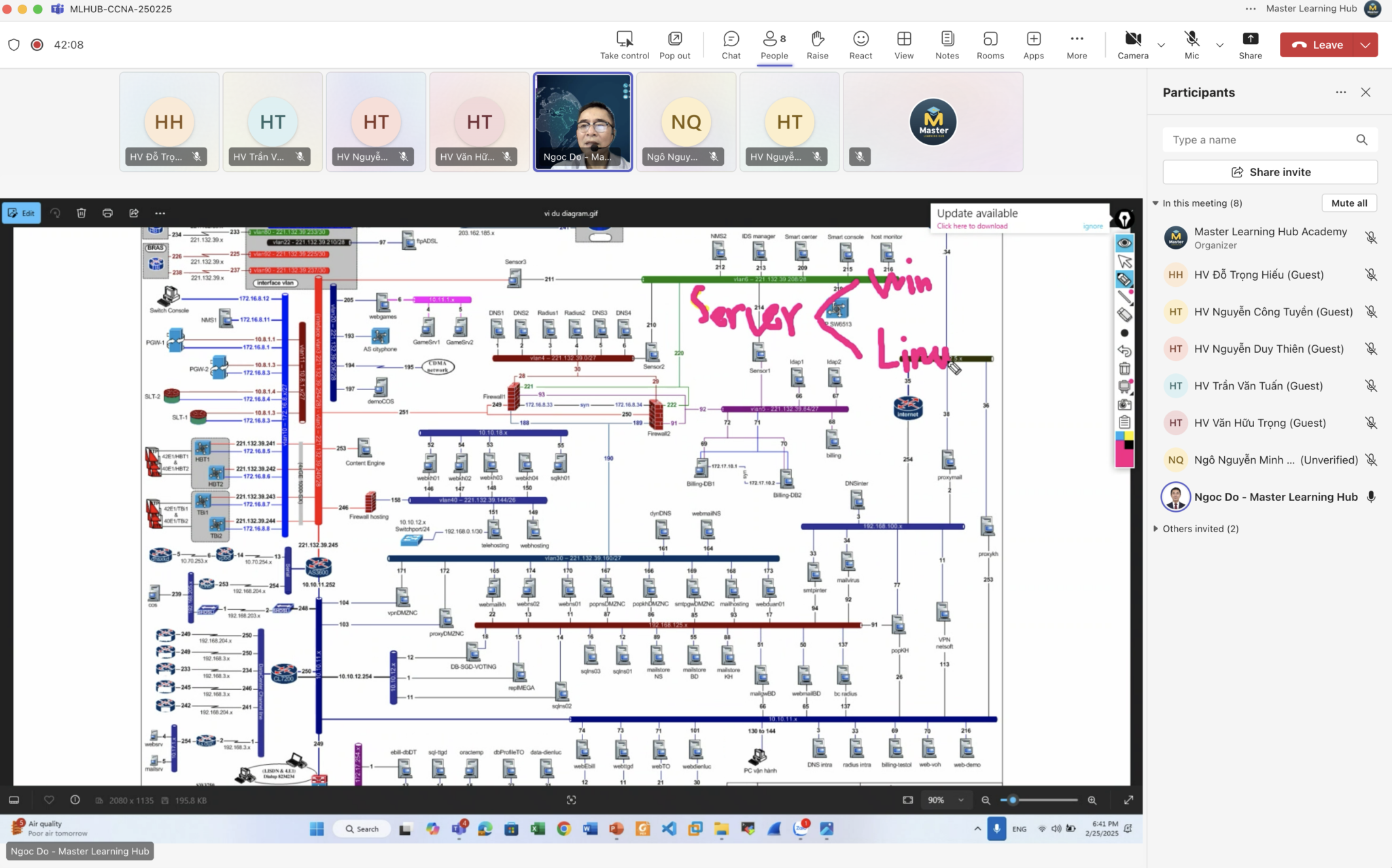This screenshot has width=1392, height=868.
Task: Choose the line drawing tool
Action: (1124, 297)
